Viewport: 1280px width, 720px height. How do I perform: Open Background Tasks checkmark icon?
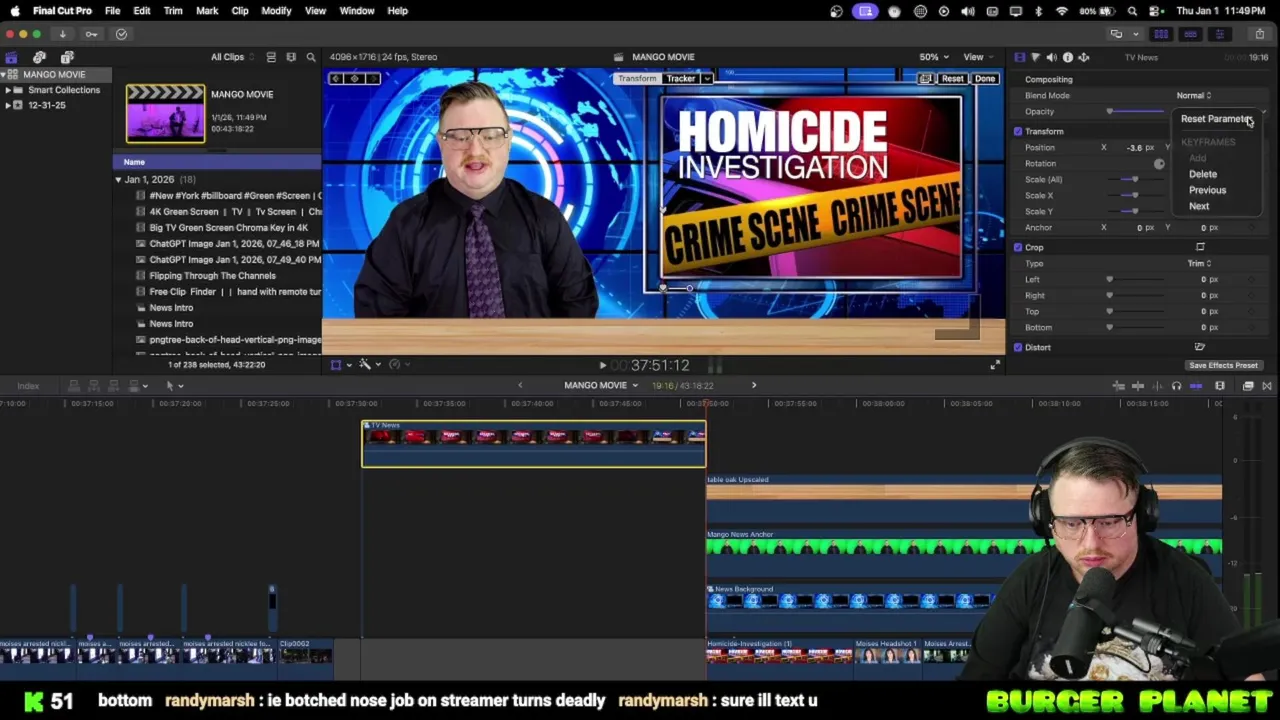(x=121, y=34)
